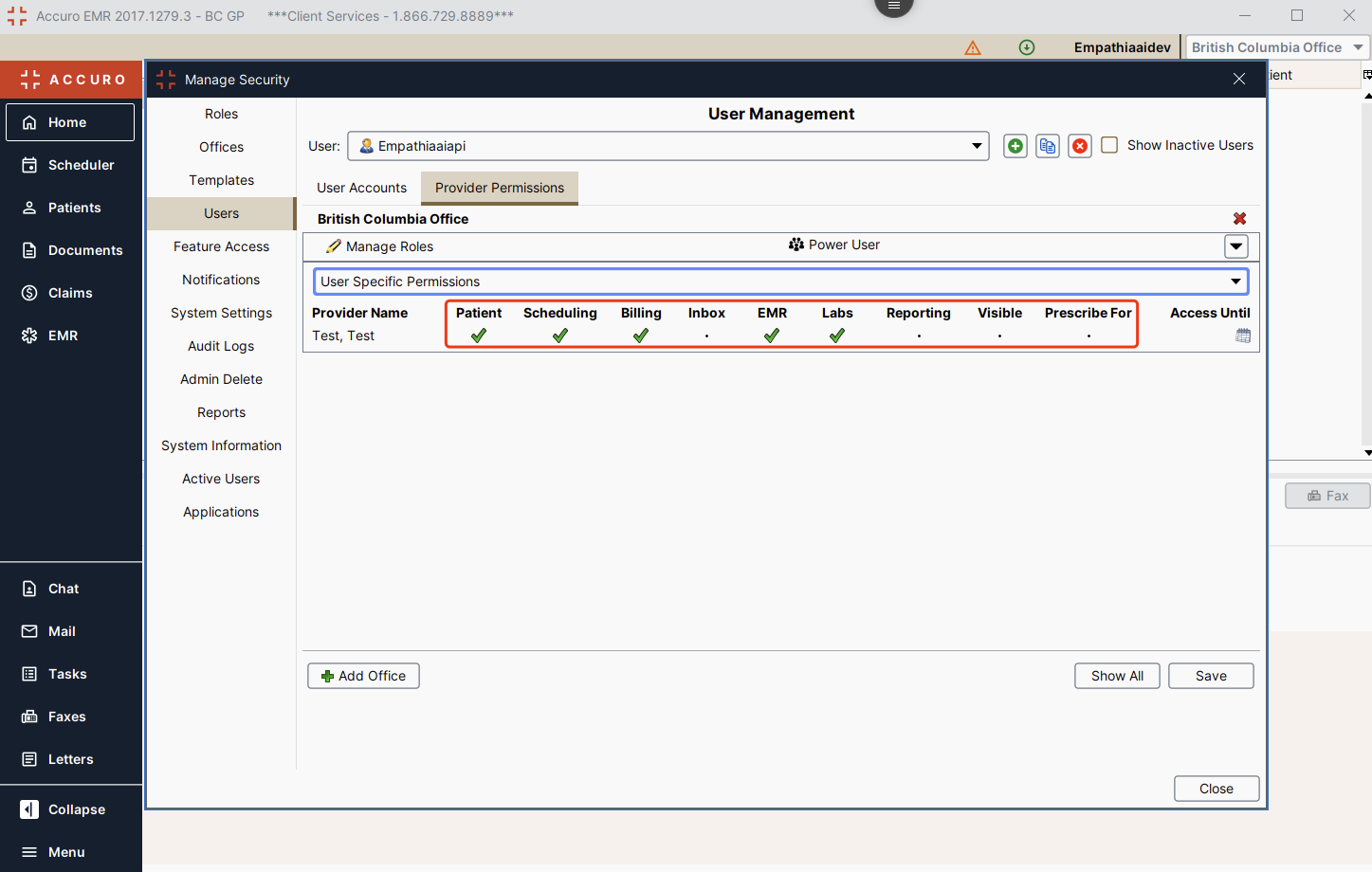Open the Scheduler module
This screenshot has height=872, width=1372.
pyautogui.click(x=70, y=165)
